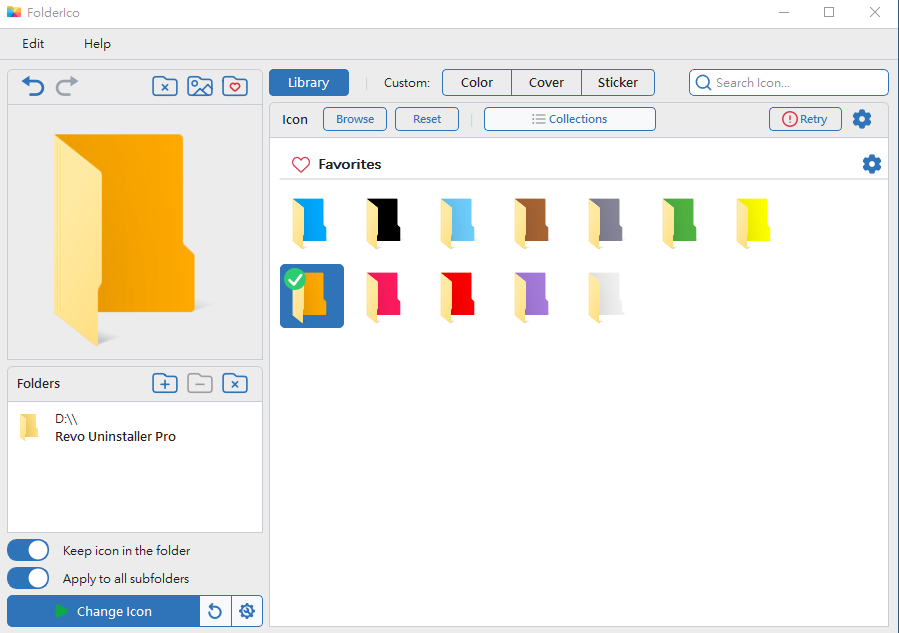Open the Edit menu
Viewport: 899px width, 633px height.
point(33,44)
